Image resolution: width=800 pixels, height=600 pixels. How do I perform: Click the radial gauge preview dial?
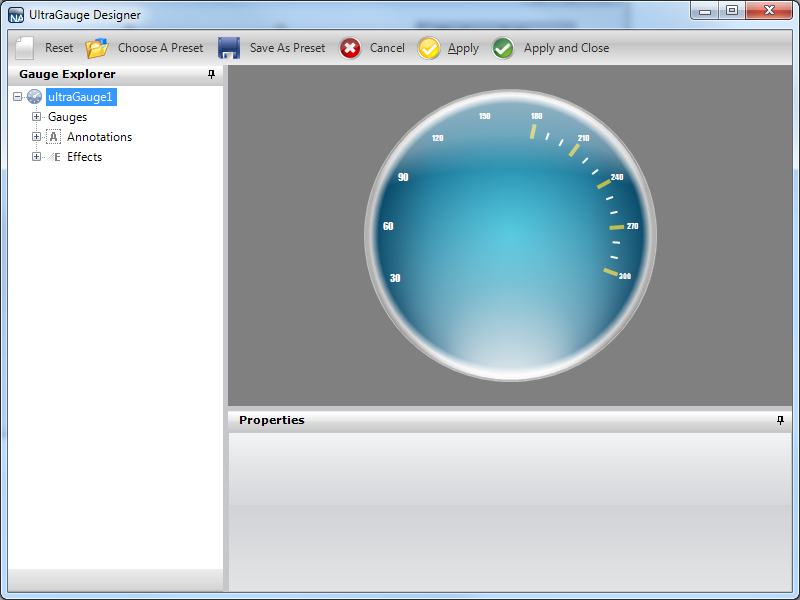point(510,236)
